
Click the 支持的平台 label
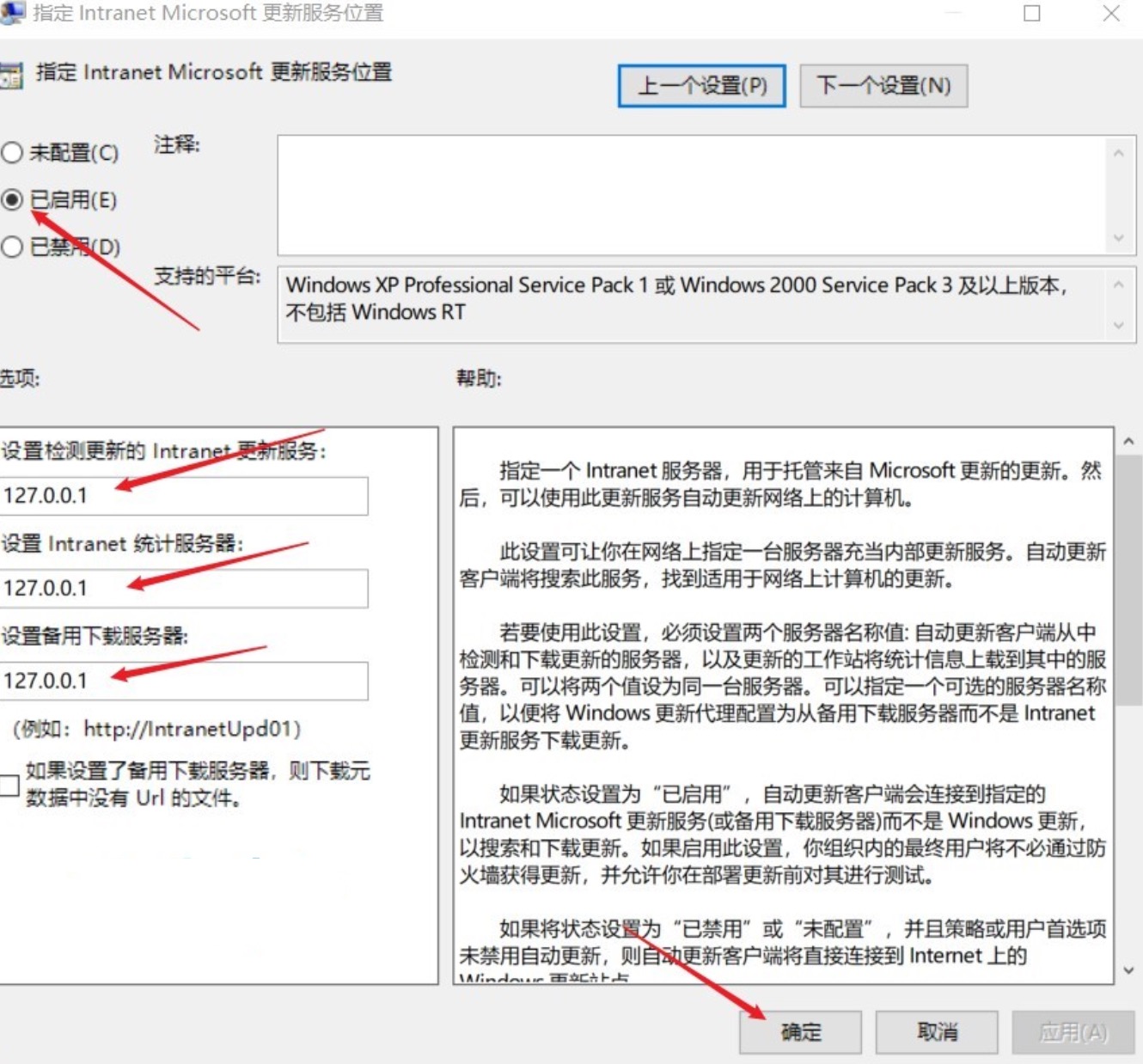(x=207, y=276)
